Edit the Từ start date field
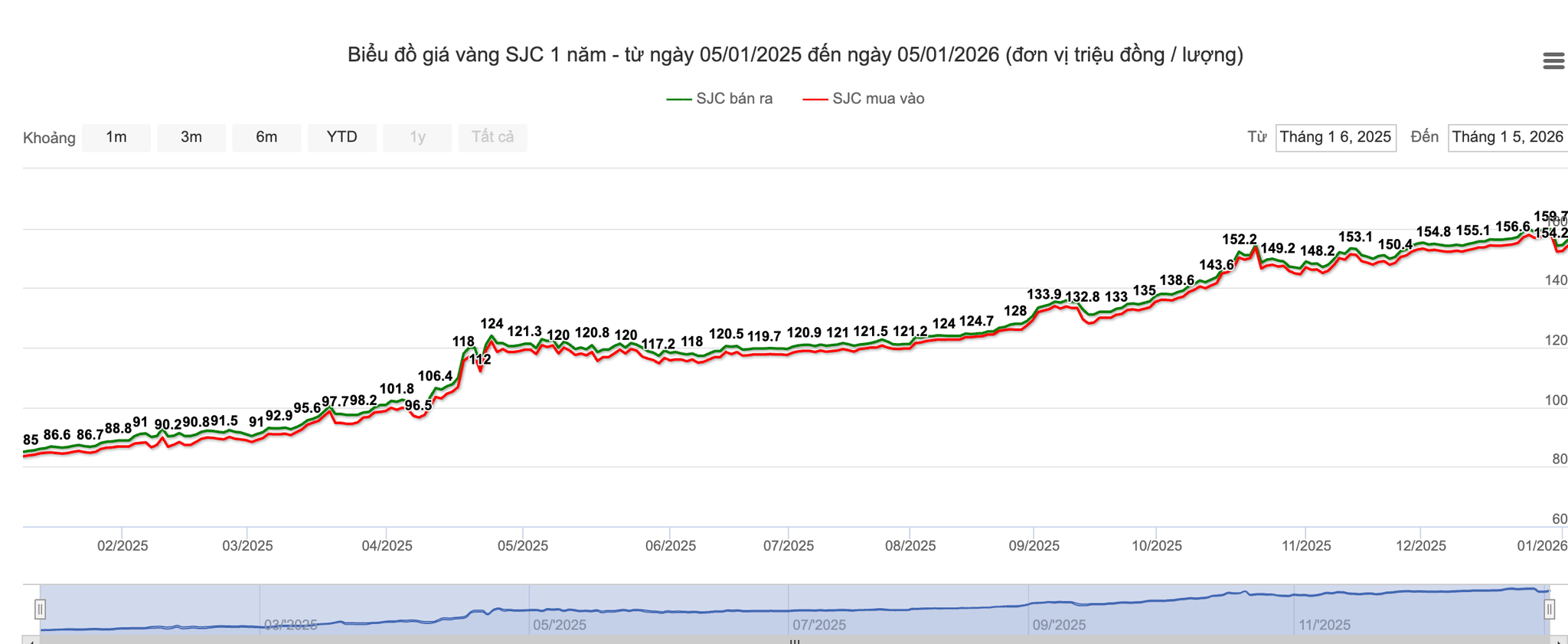 point(1335,138)
